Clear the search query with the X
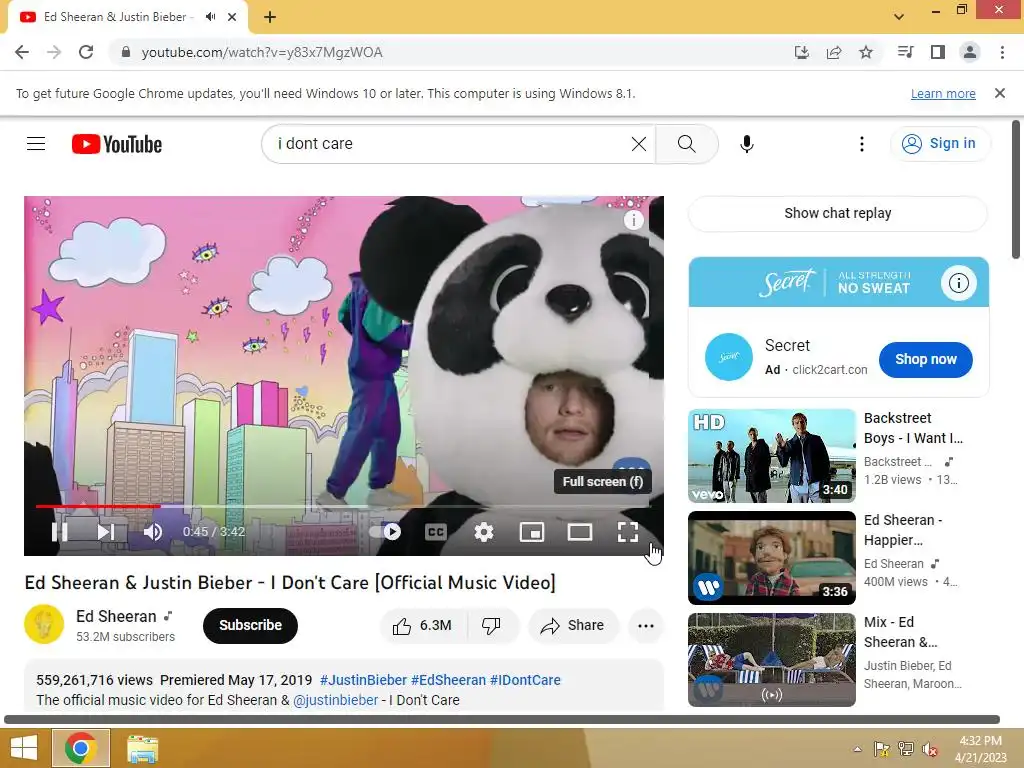 coord(639,144)
